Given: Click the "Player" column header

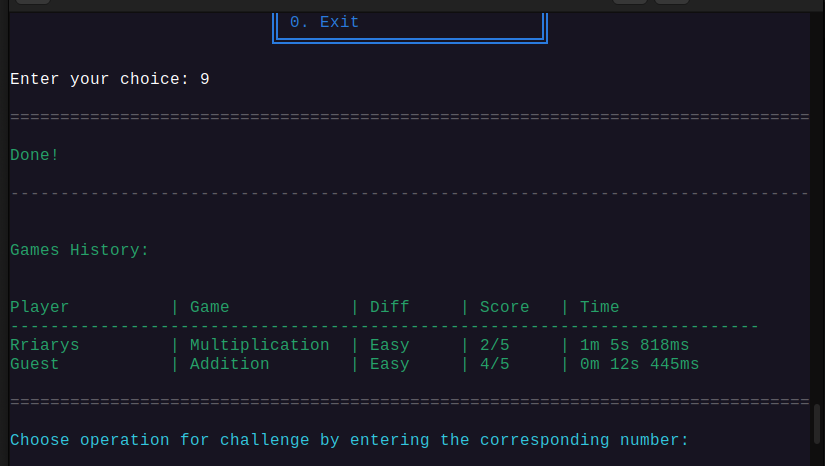Looking at the screenshot, I should (x=40, y=307).
